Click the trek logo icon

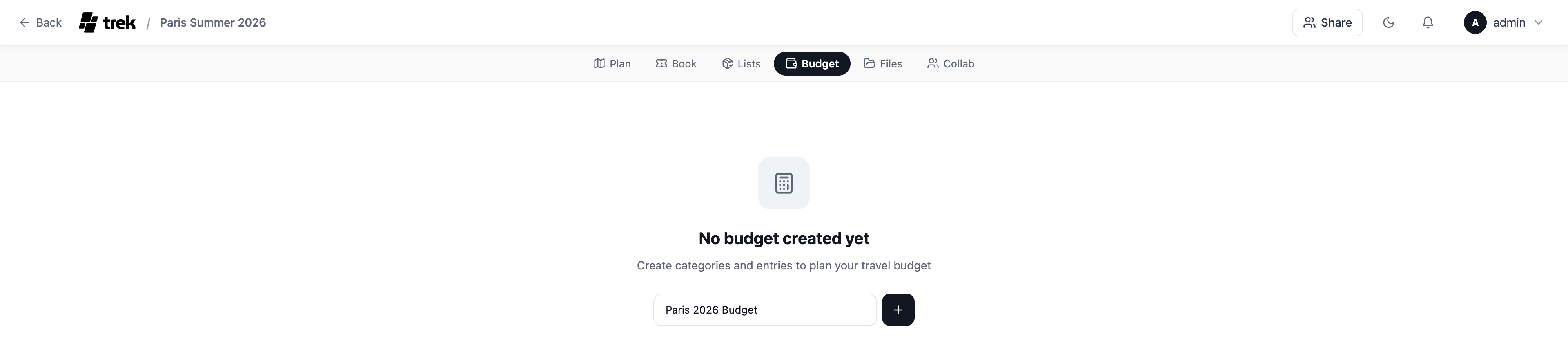click(x=89, y=22)
